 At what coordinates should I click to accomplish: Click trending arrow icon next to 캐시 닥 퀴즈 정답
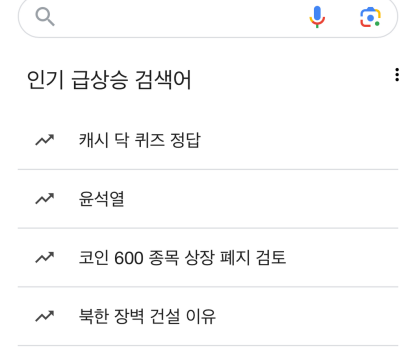pyautogui.click(x=45, y=140)
